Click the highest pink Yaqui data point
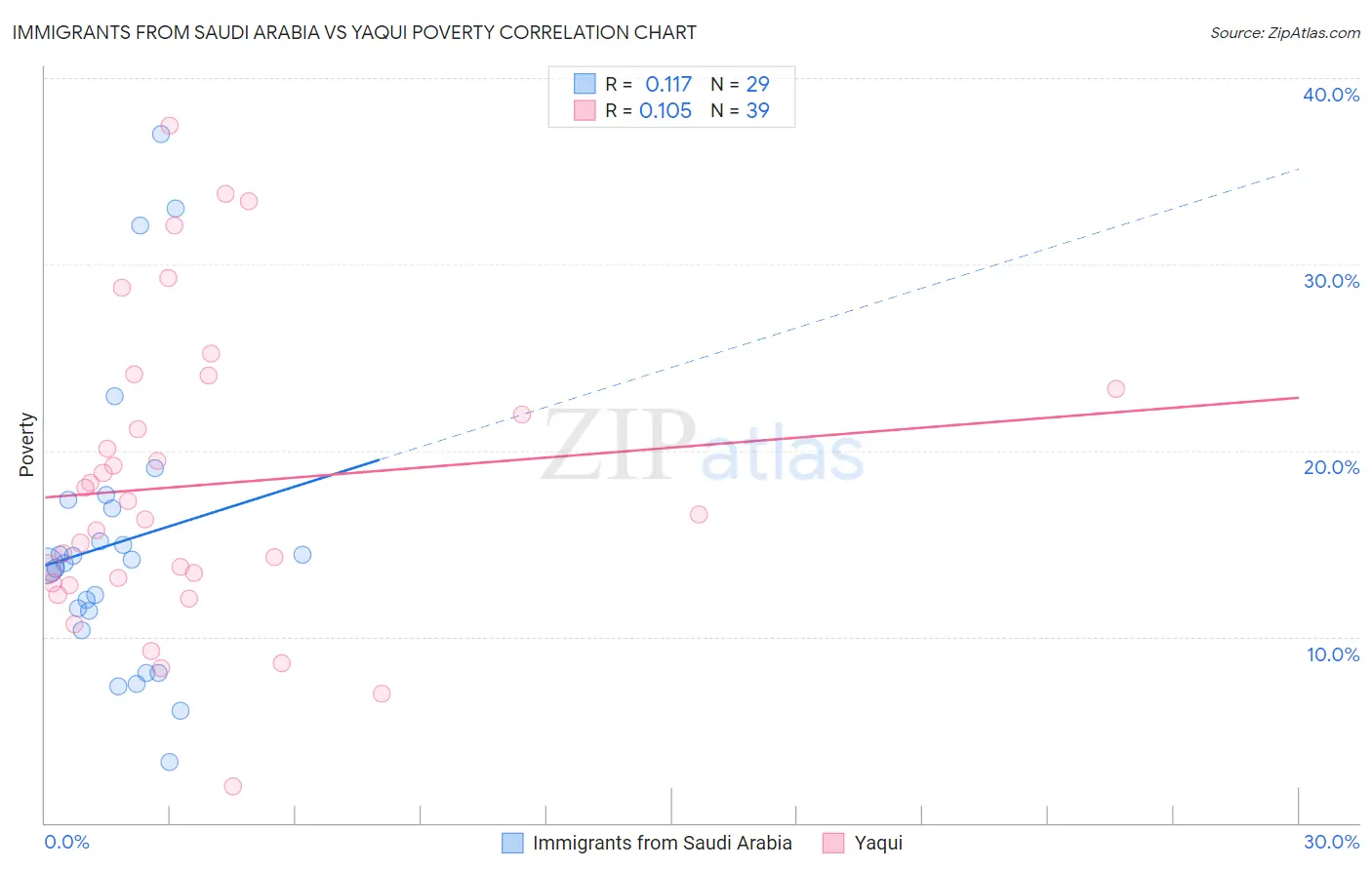 169,126
